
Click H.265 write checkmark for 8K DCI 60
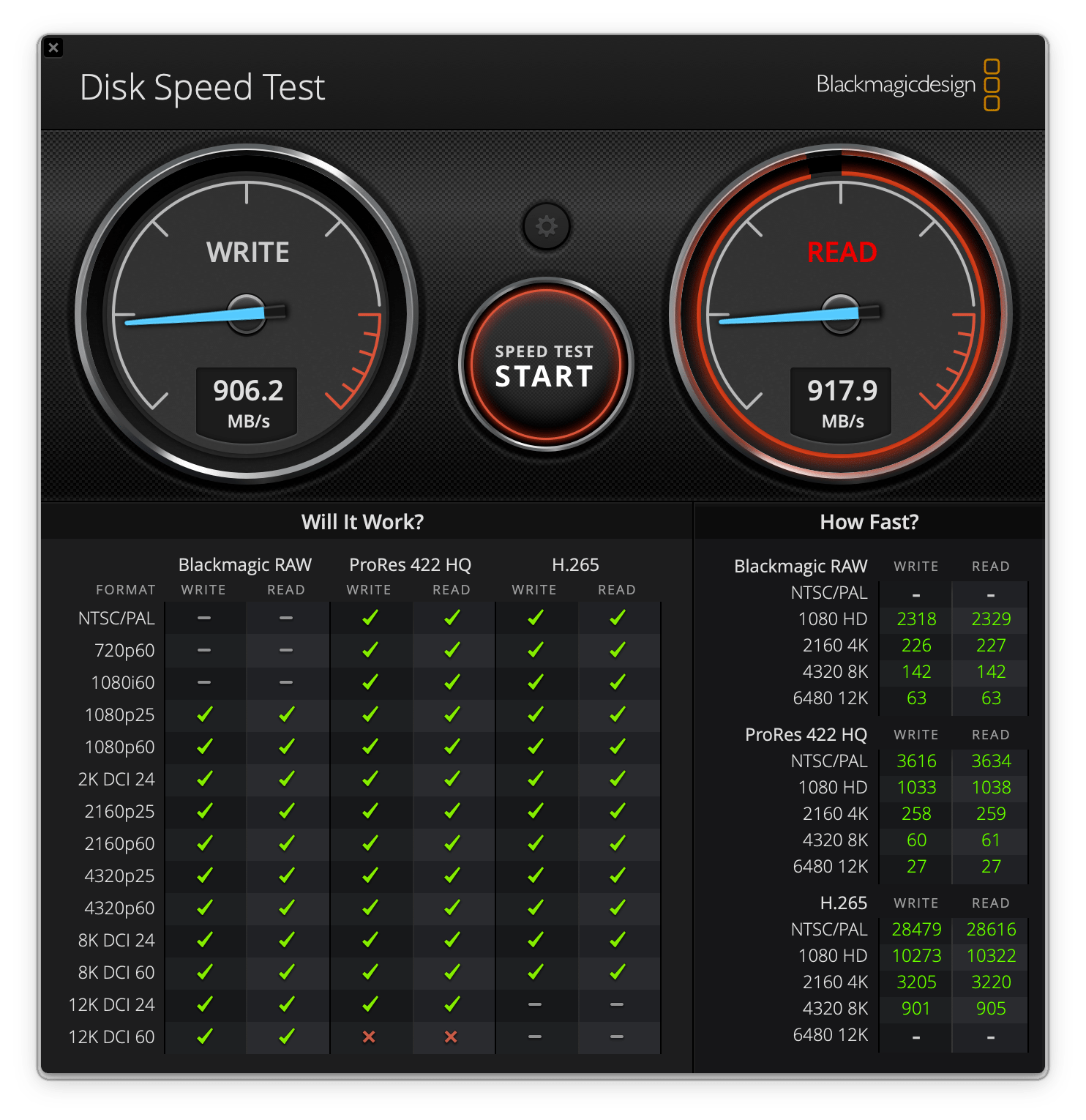(x=535, y=972)
